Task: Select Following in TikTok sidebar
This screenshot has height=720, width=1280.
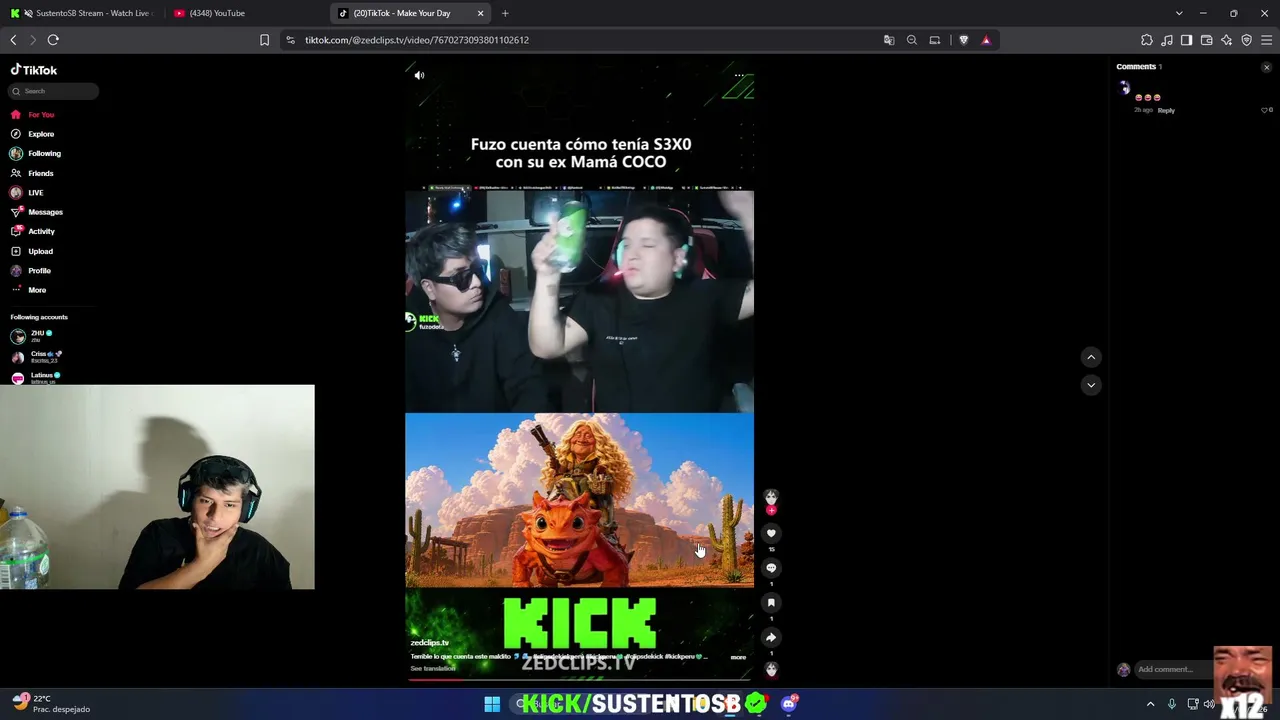Action: (x=35, y=153)
